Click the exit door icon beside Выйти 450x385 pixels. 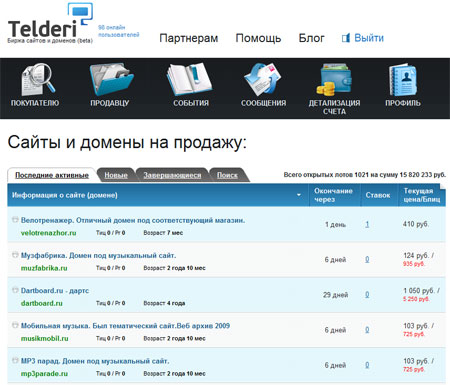(346, 38)
